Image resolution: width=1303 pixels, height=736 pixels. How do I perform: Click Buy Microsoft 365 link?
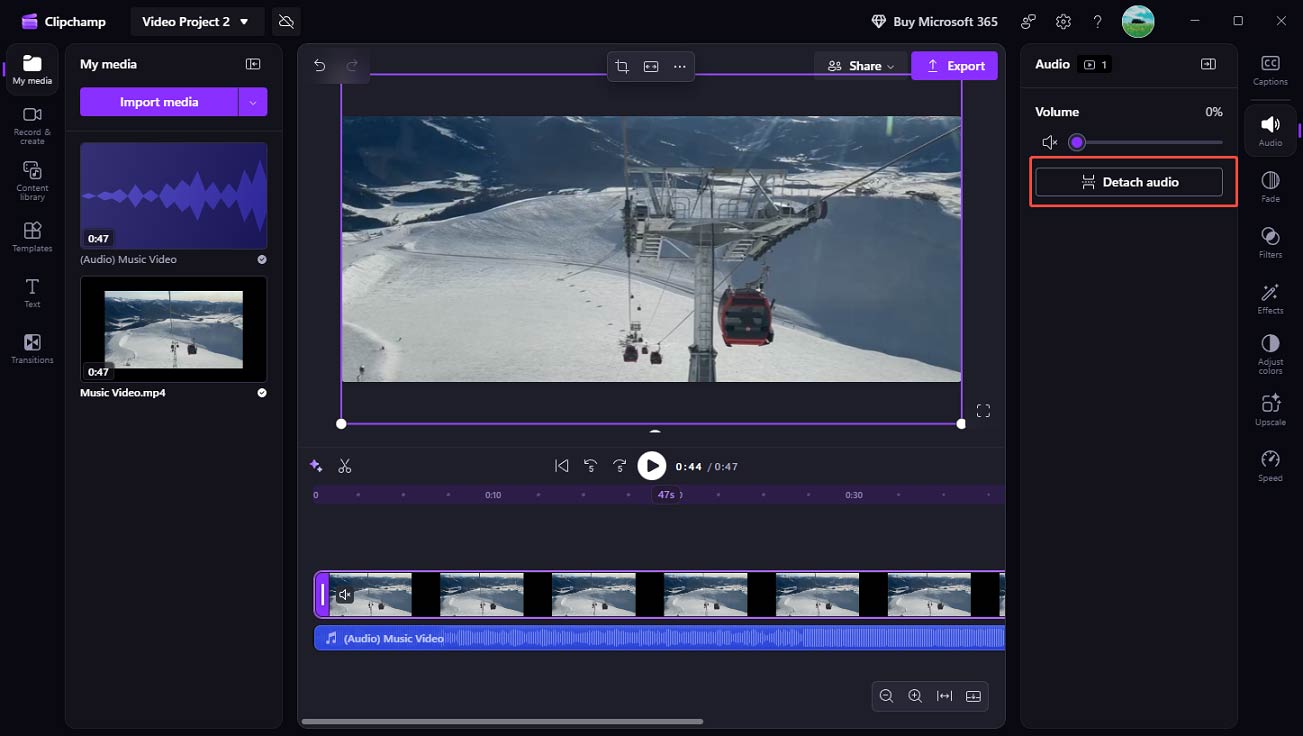[934, 21]
